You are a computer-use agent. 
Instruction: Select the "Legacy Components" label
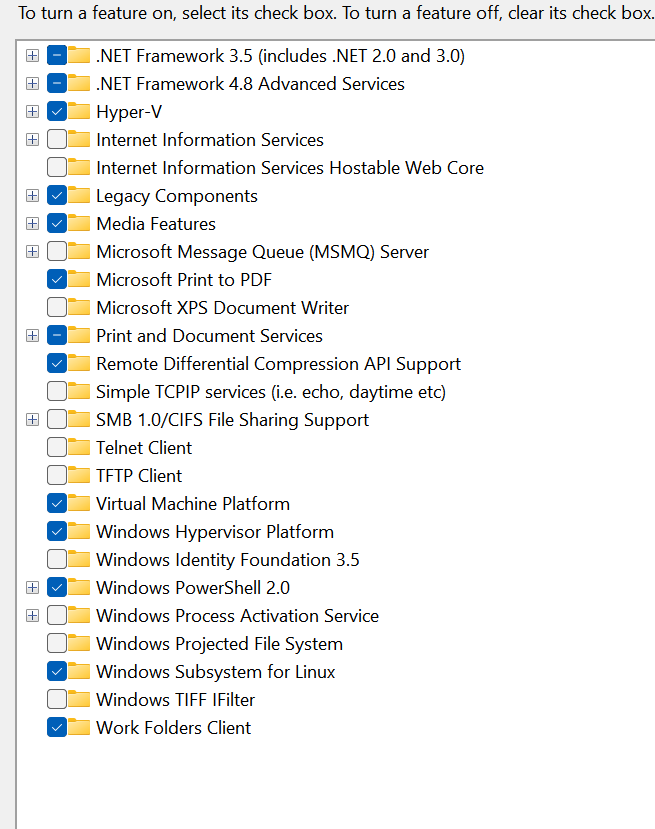tap(177, 196)
